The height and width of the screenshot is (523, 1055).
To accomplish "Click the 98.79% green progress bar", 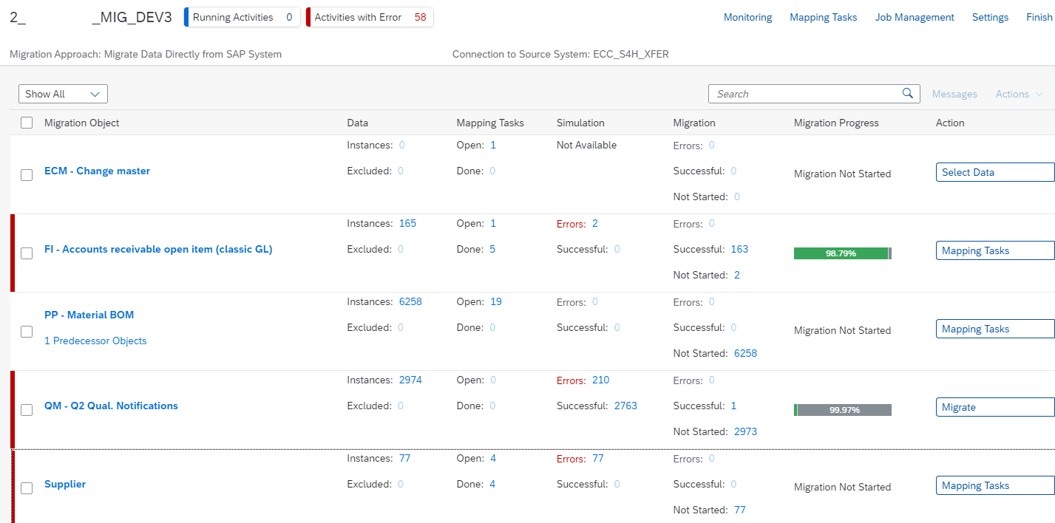I will tap(842, 253).
